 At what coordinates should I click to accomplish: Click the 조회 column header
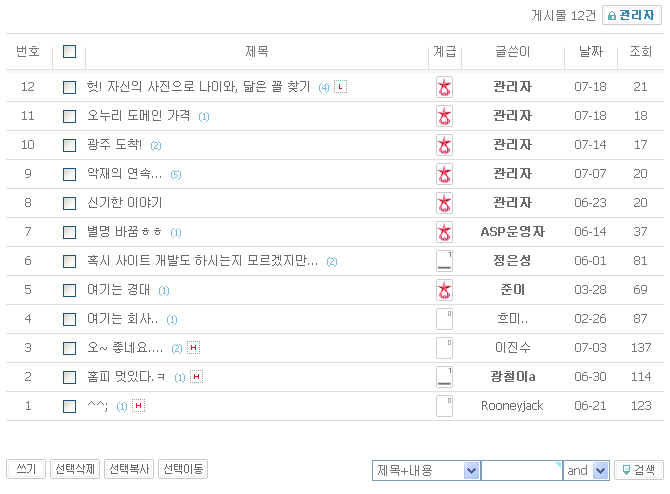(641, 52)
